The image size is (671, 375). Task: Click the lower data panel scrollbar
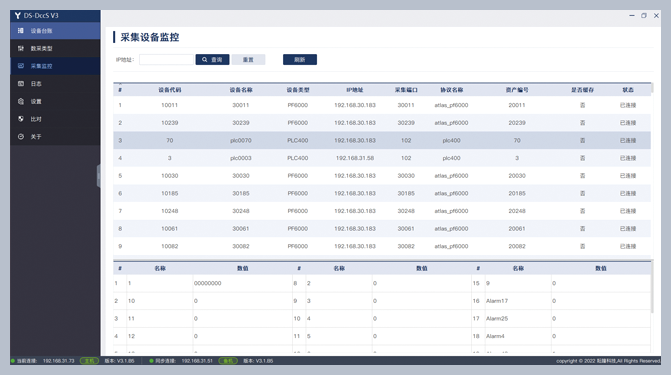(x=652, y=288)
